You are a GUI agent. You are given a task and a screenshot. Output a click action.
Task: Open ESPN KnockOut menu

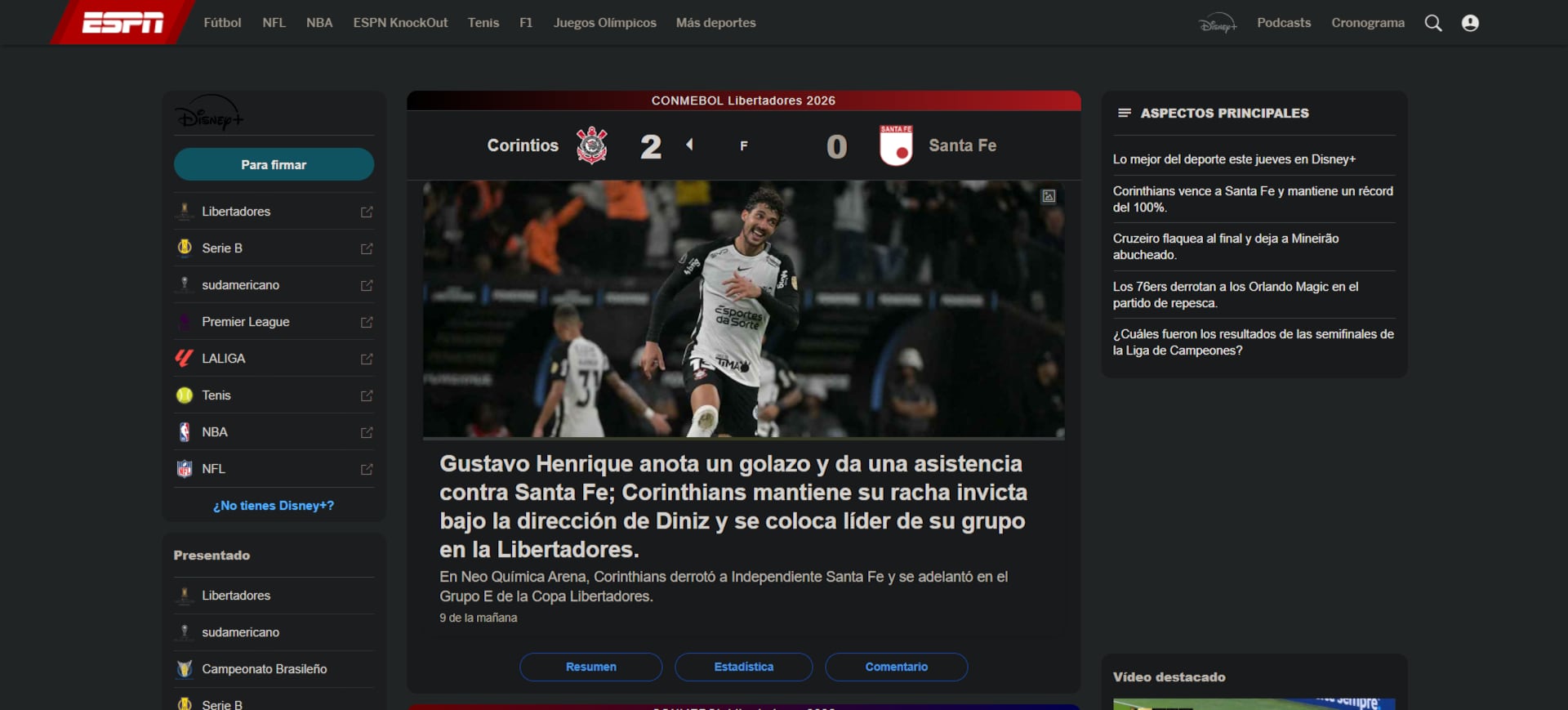(x=400, y=23)
